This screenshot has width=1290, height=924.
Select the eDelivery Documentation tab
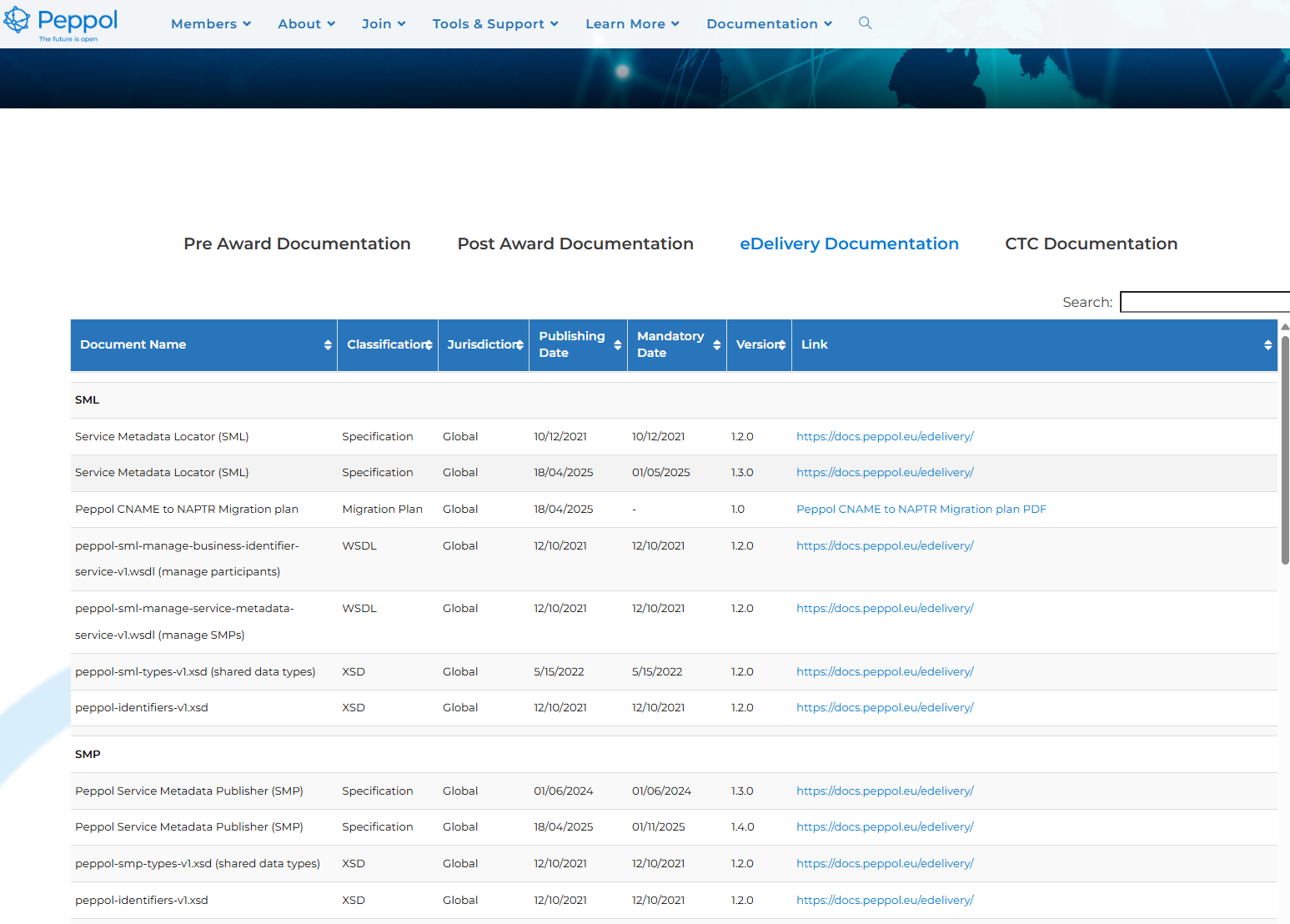click(x=849, y=244)
